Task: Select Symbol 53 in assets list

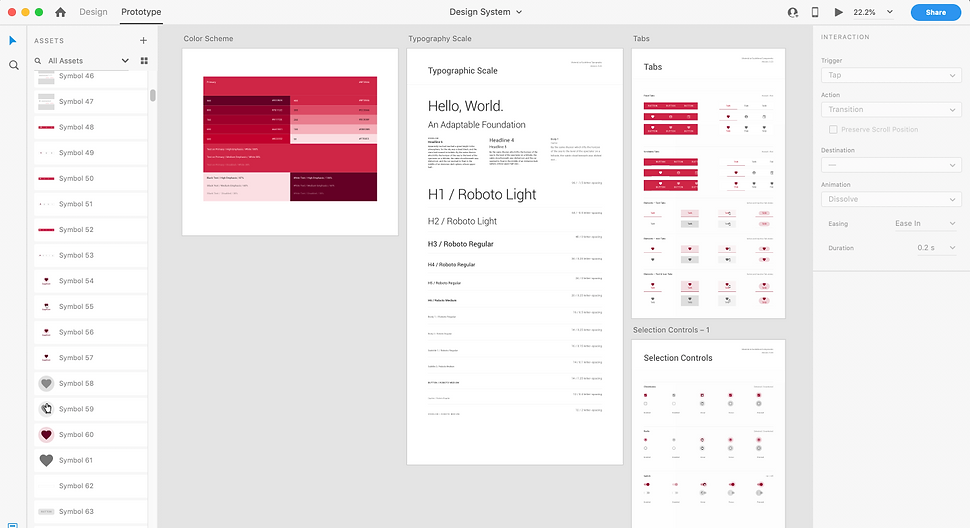Action: tap(90, 255)
